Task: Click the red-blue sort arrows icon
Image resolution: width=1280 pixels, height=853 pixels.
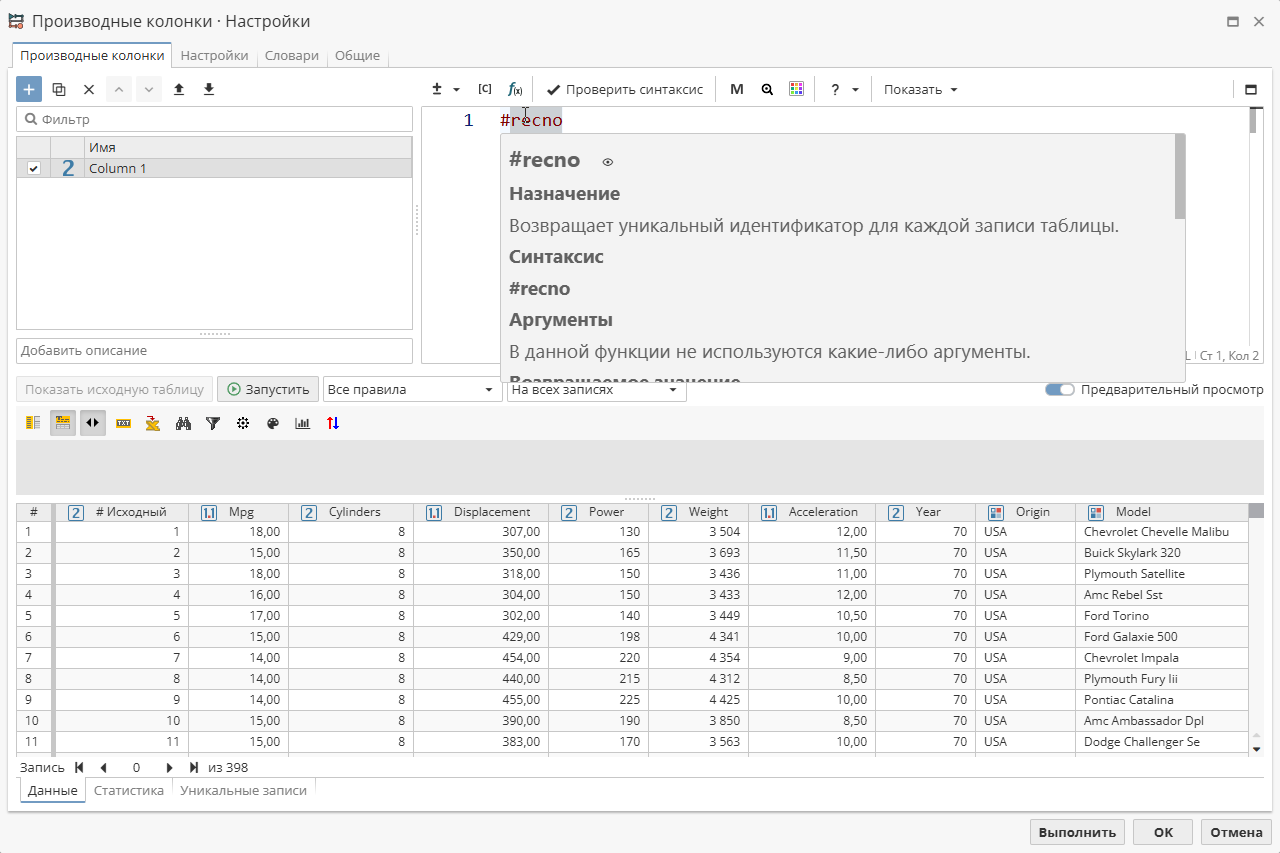Action: (x=333, y=423)
